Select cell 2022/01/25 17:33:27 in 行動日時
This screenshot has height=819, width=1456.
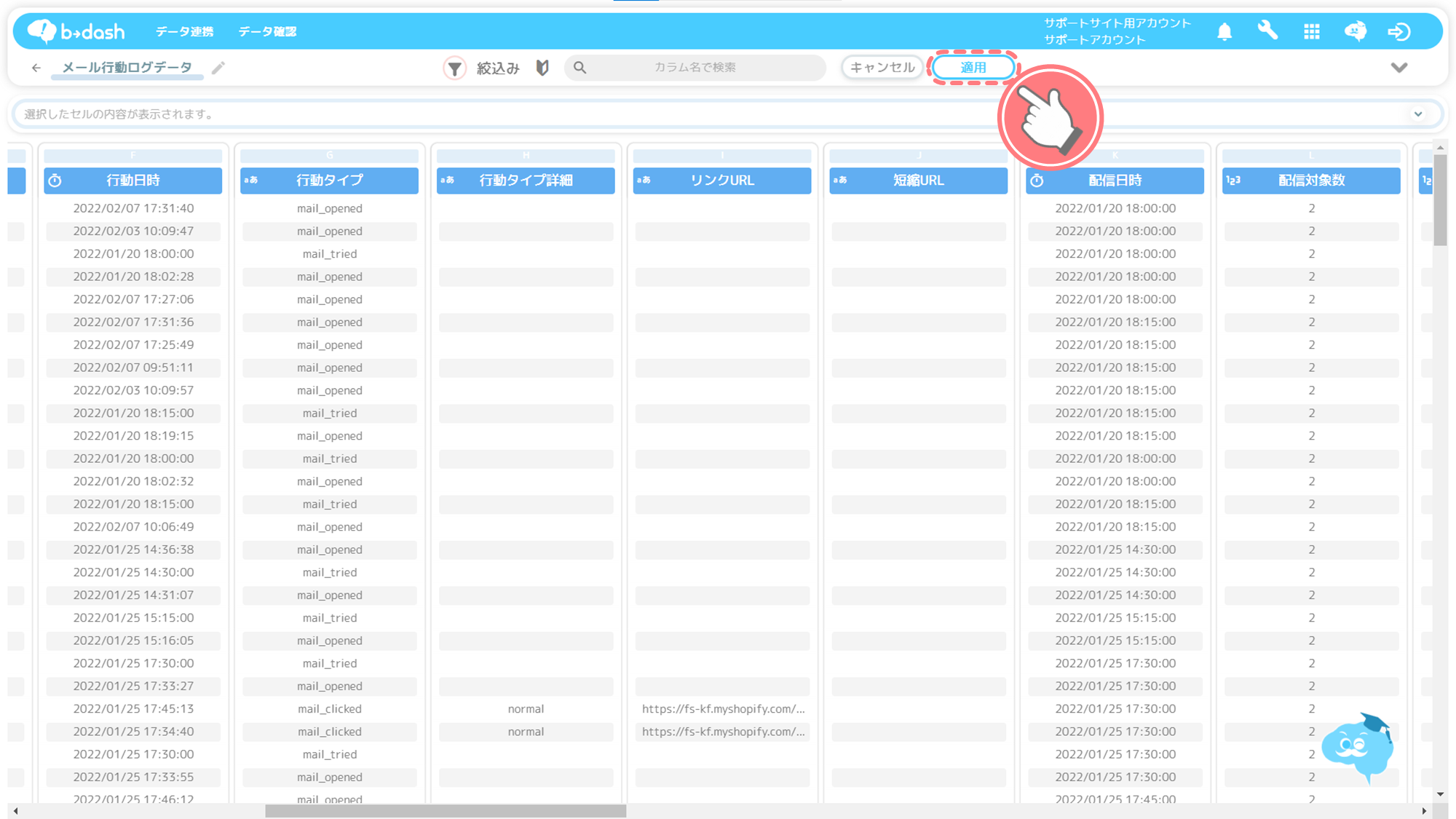pyautogui.click(x=133, y=687)
